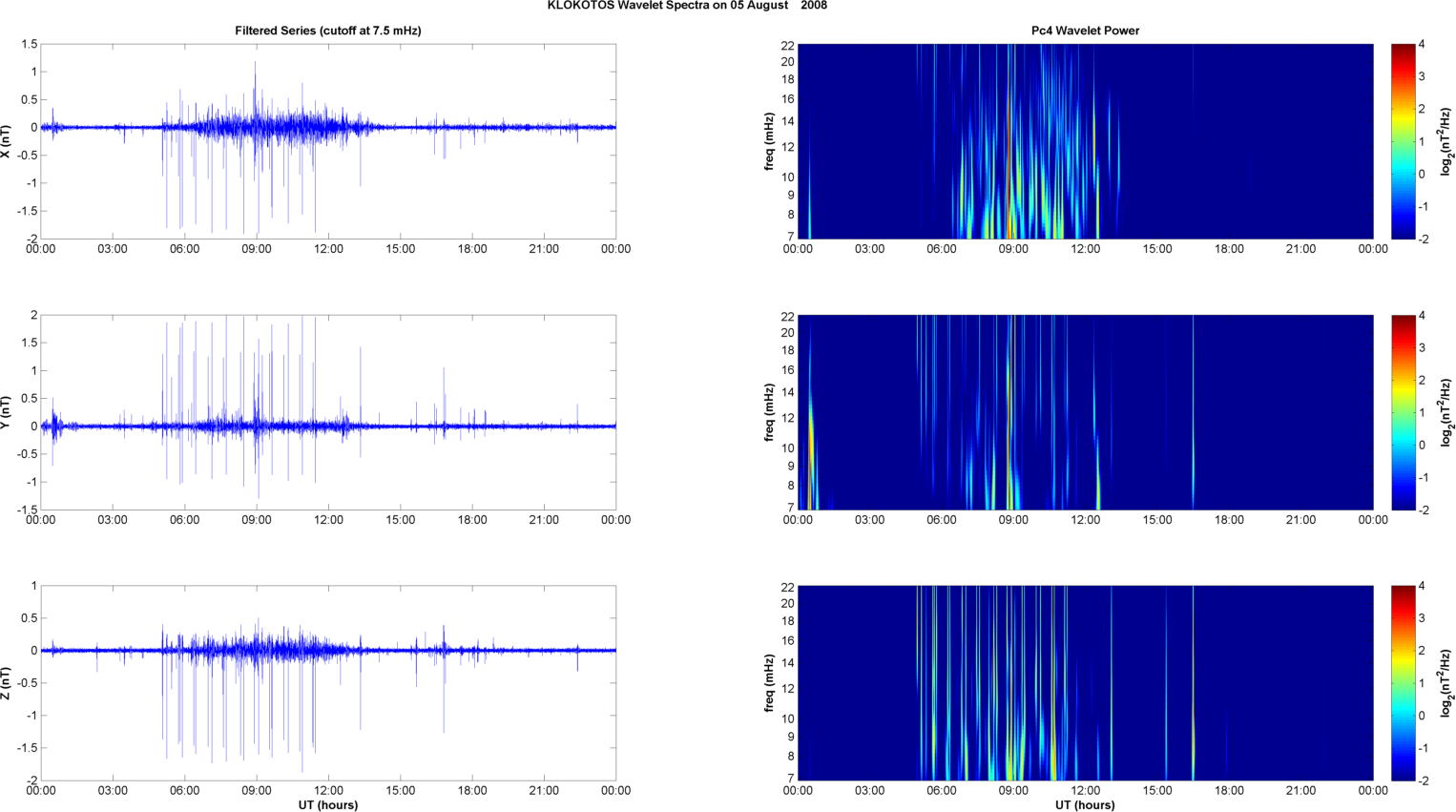The height and width of the screenshot is (812, 1456).
Task: Click the X (nT) axis label
Action: coord(7,141)
